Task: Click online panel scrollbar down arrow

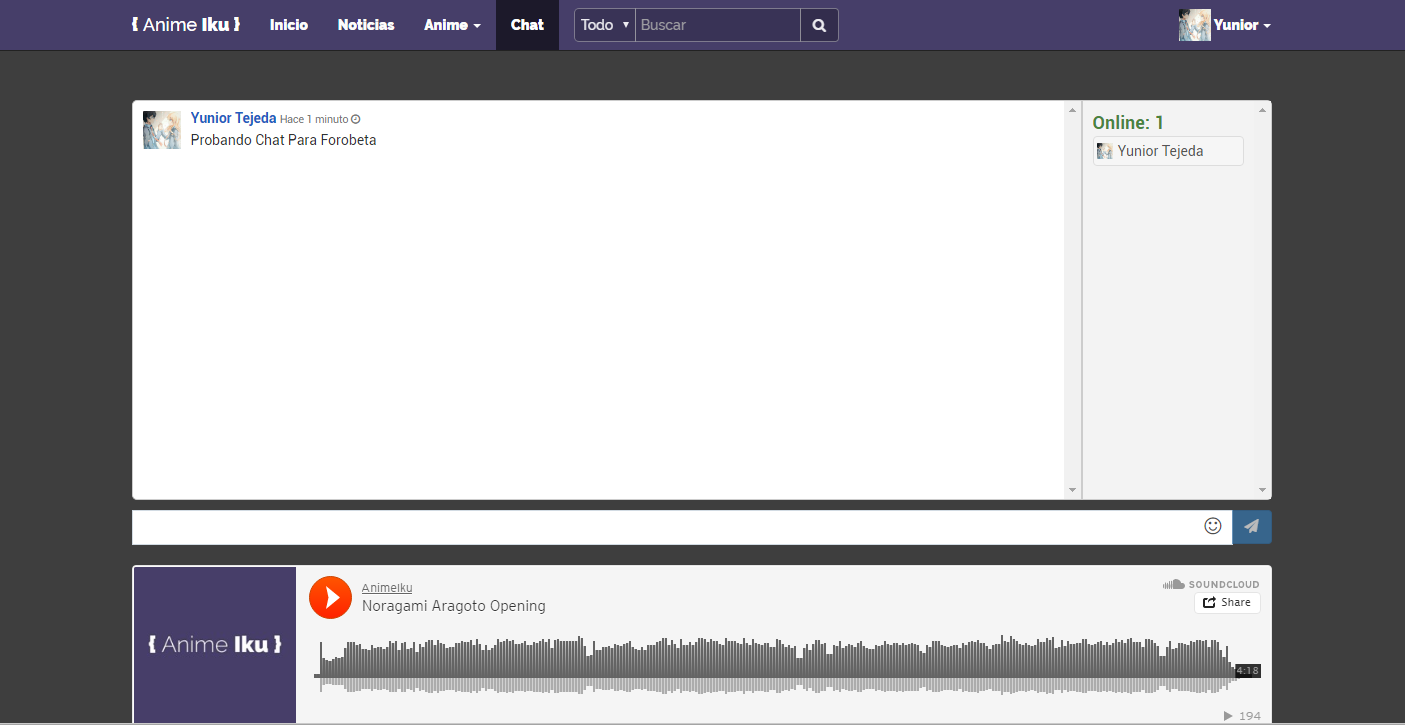Action: click(1262, 490)
